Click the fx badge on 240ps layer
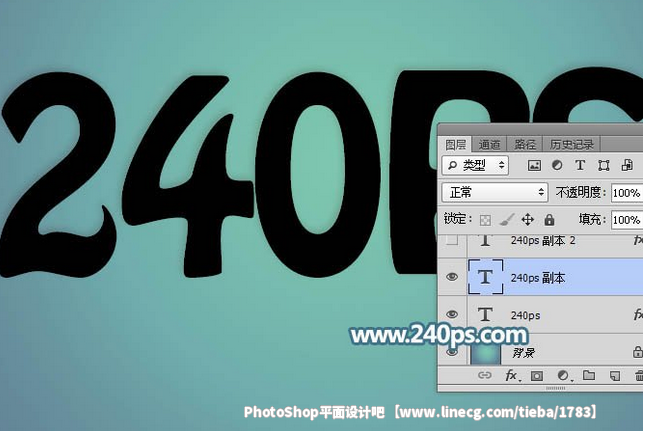 [638, 314]
